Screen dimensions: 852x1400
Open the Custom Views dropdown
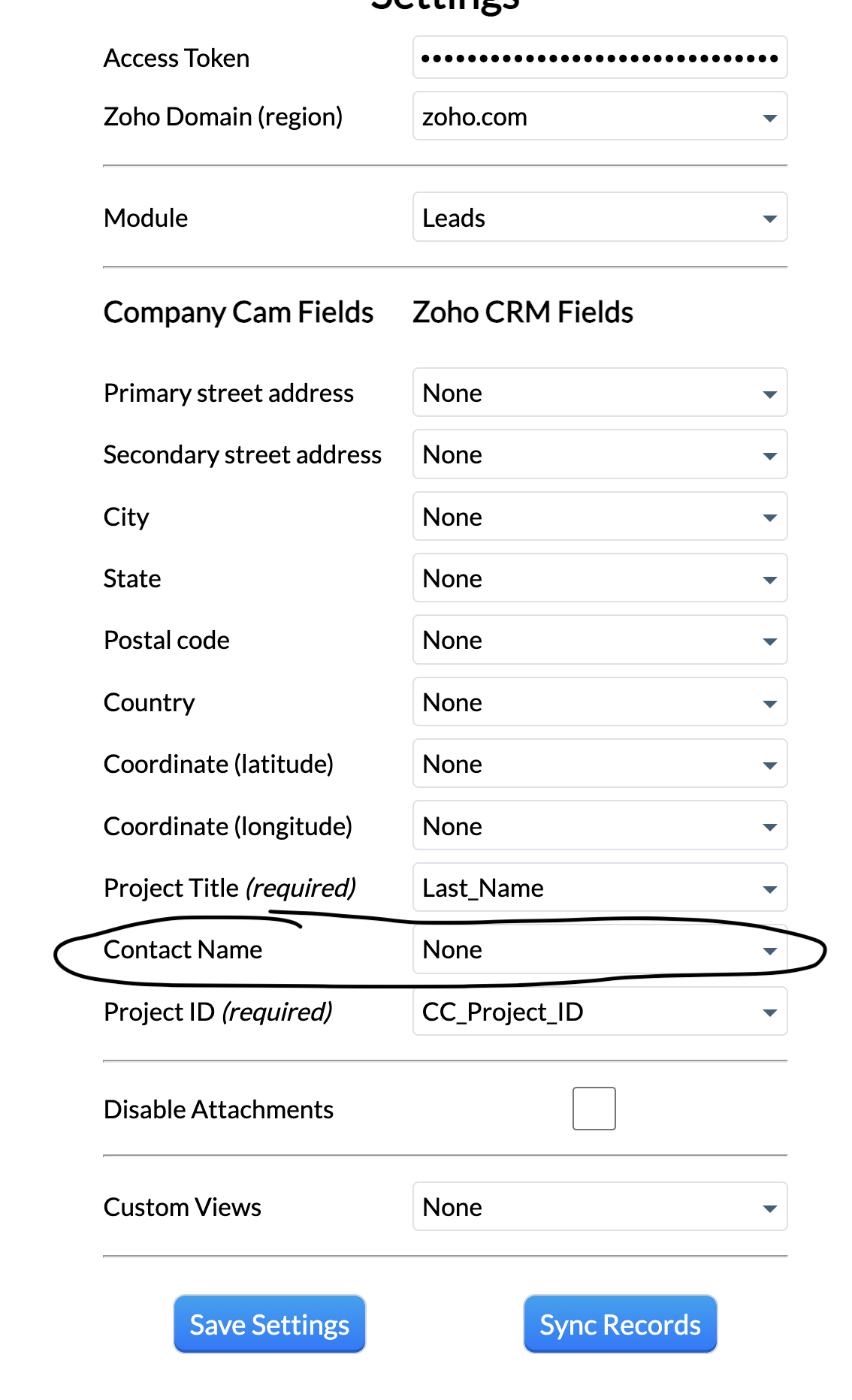point(600,1207)
